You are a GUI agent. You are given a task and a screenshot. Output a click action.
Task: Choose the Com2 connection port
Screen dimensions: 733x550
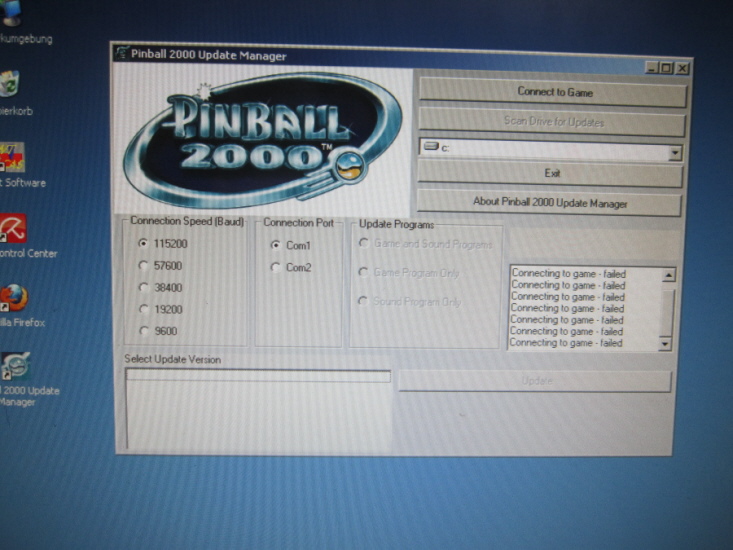(276, 267)
